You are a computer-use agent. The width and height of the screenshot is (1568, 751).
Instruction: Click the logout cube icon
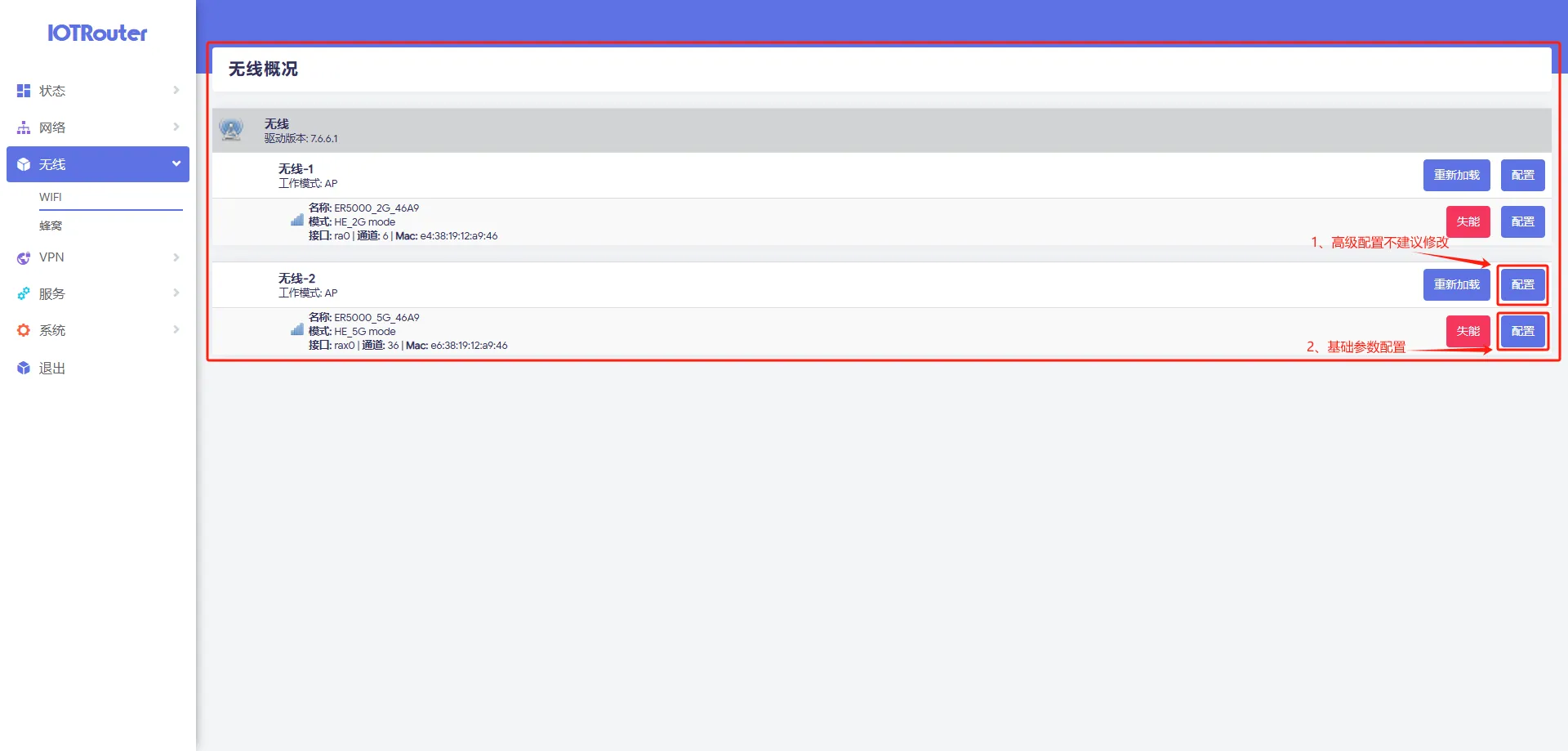coord(24,369)
